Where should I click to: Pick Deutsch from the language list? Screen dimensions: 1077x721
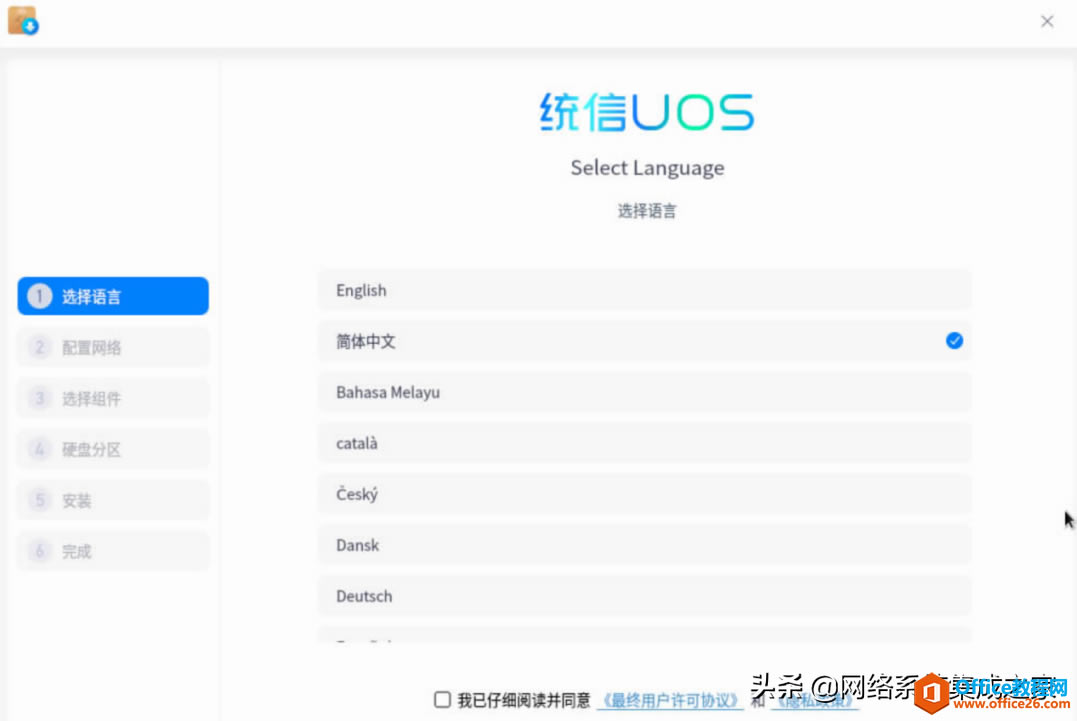point(644,596)
